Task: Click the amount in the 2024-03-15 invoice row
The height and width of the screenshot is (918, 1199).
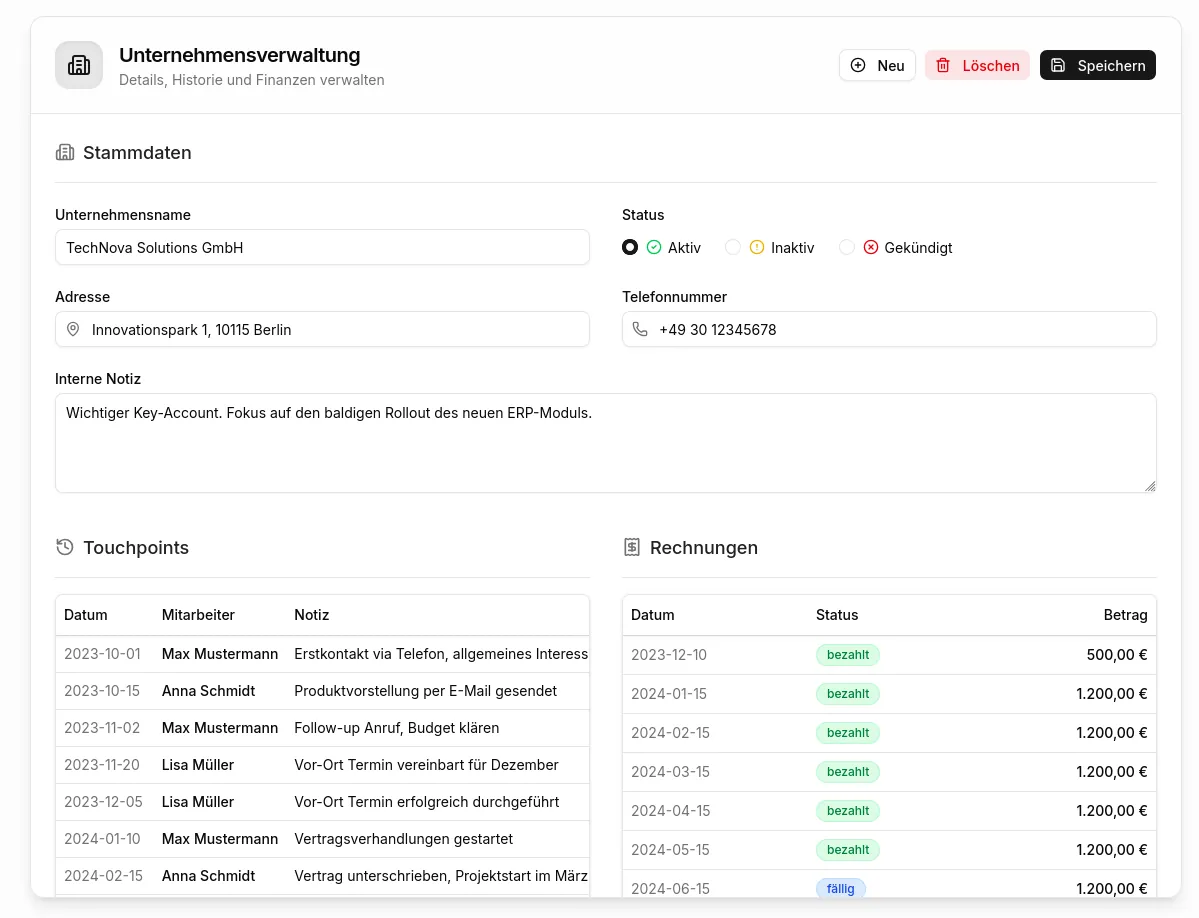Action: coord(1112,771)
